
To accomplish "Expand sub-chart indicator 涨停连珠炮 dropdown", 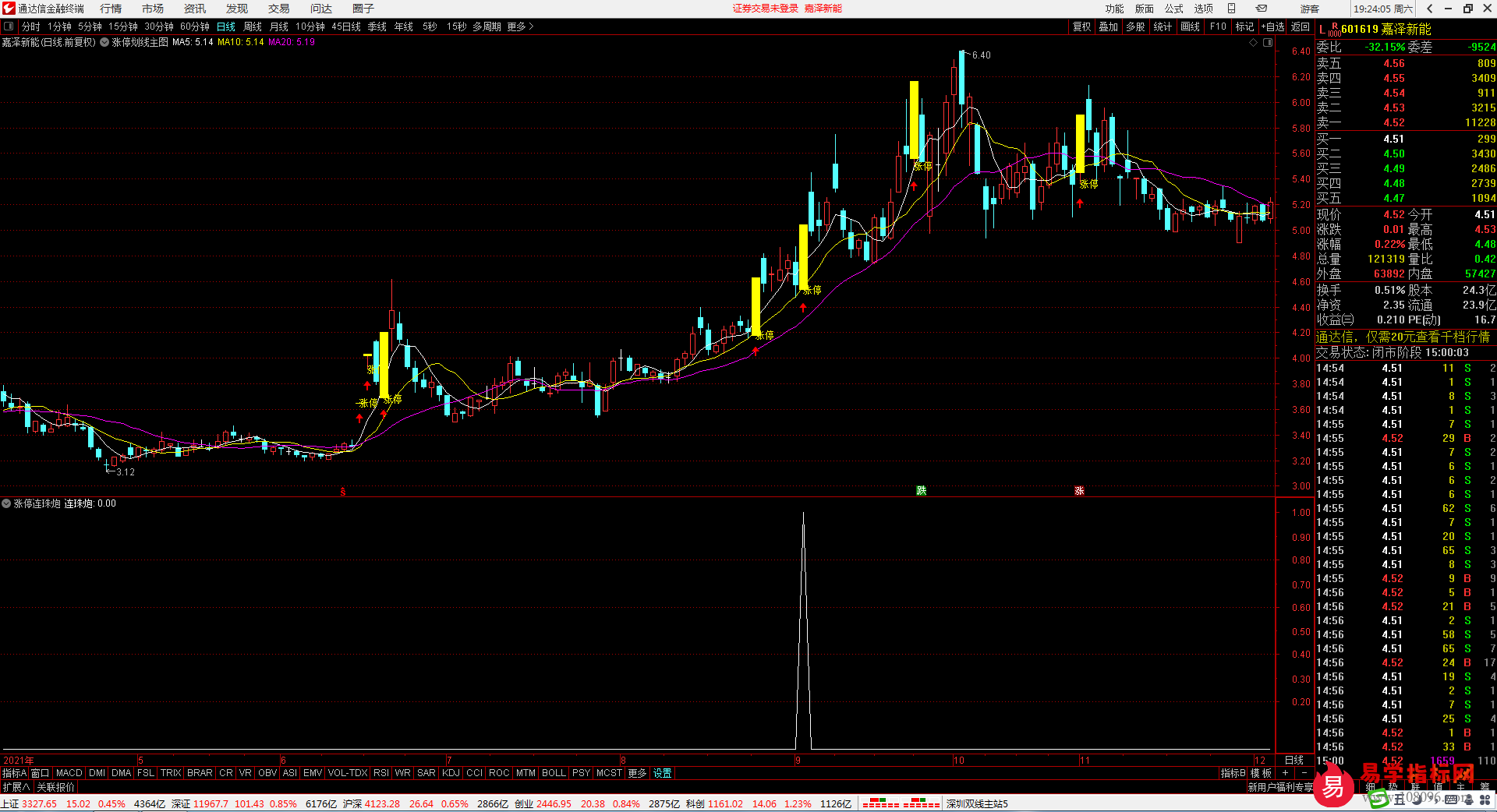I will coord(6,503).
